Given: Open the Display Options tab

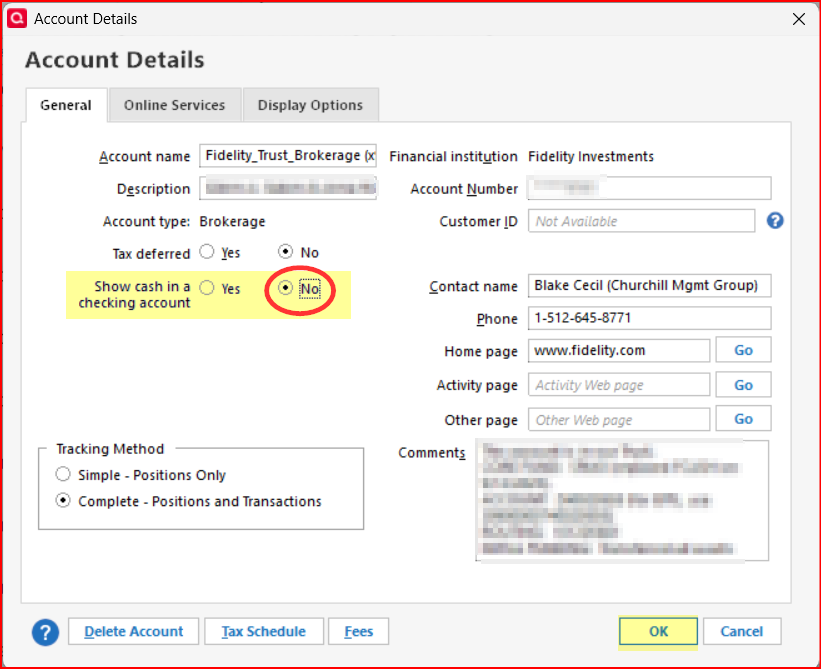Looking at the screenshot, I should click(310, 105).
